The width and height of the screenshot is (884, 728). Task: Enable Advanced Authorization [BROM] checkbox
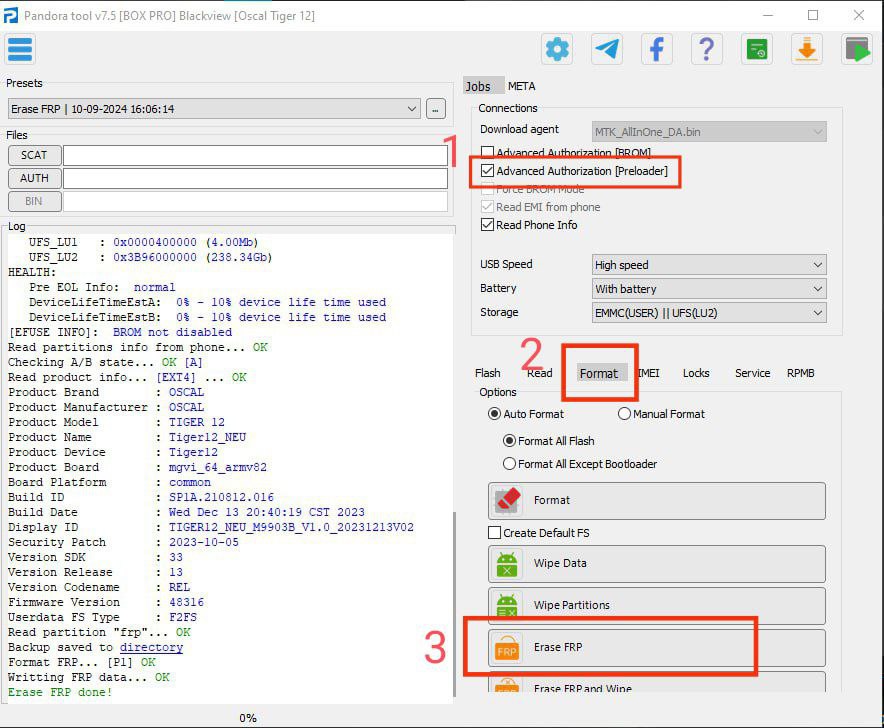[x=487, y=152]
